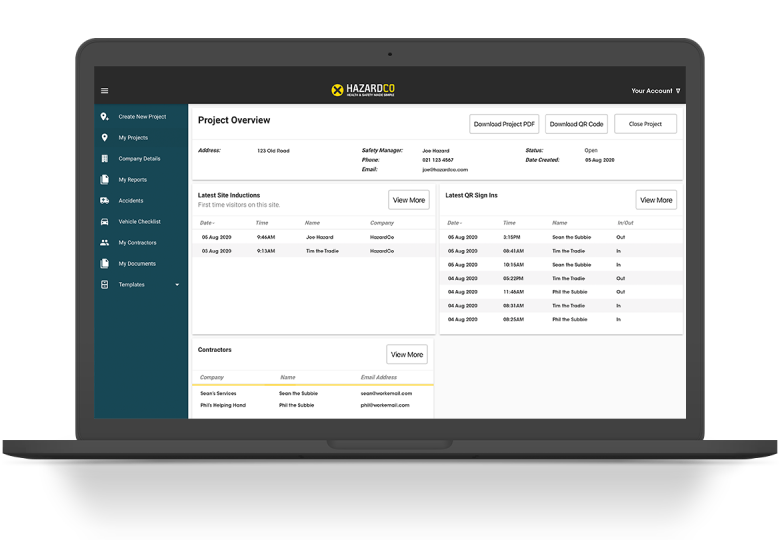Image resolution: width=780 pixels, height=540 pixels.
Task: Click Download Project PDF button
Action: 505,124
